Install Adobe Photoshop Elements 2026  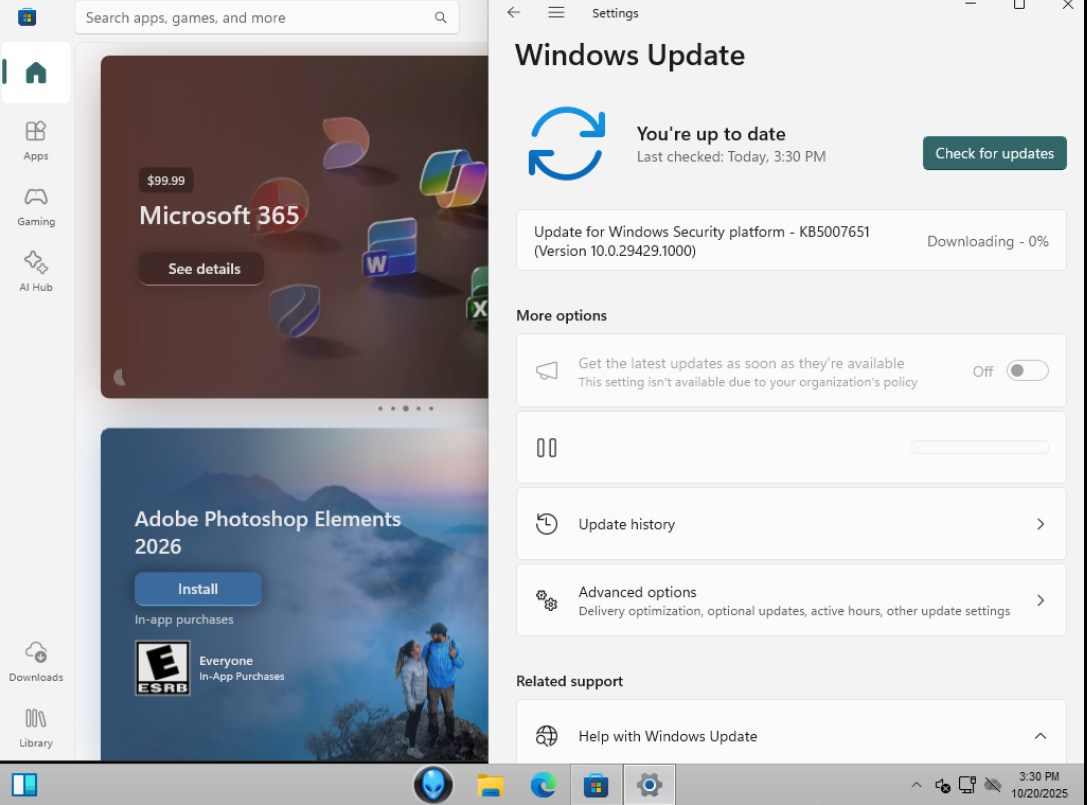(x=198, y=589)
